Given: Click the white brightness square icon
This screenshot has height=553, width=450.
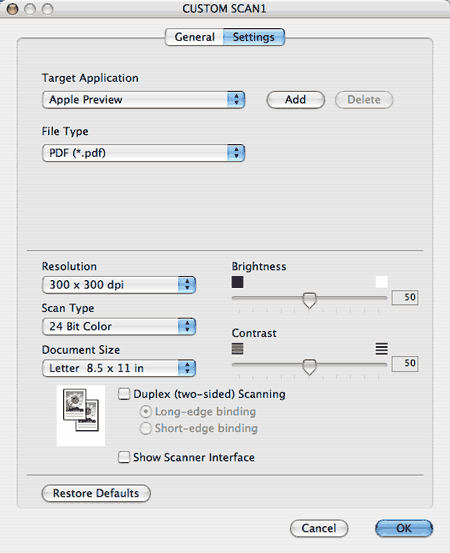Looking at the screenshot, I should (382, 282).
